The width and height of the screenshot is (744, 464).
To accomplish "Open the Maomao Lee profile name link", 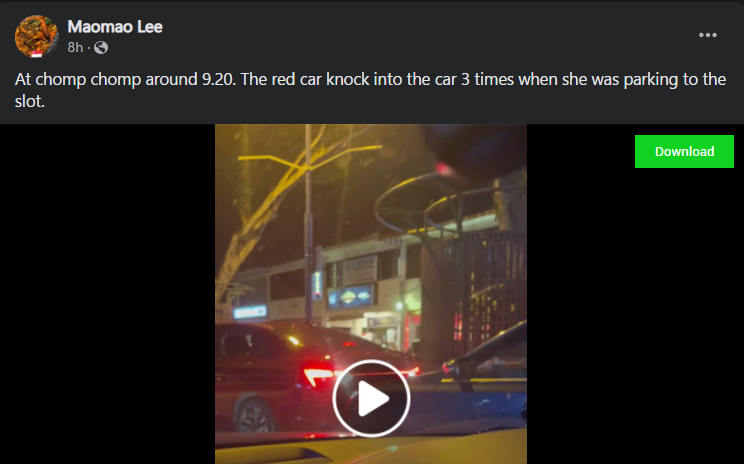I will click(x=115, y=27).
